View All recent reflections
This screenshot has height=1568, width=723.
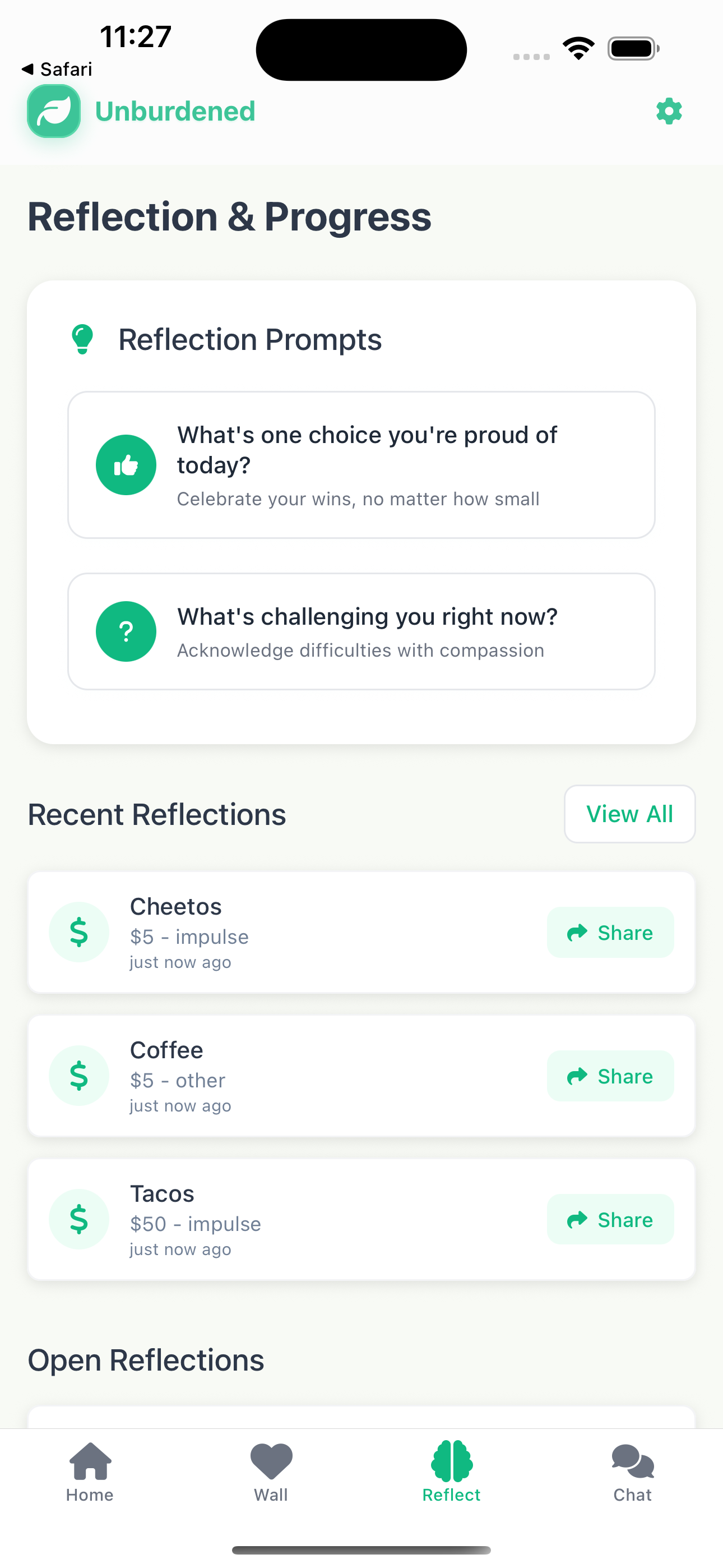point(629,814)
